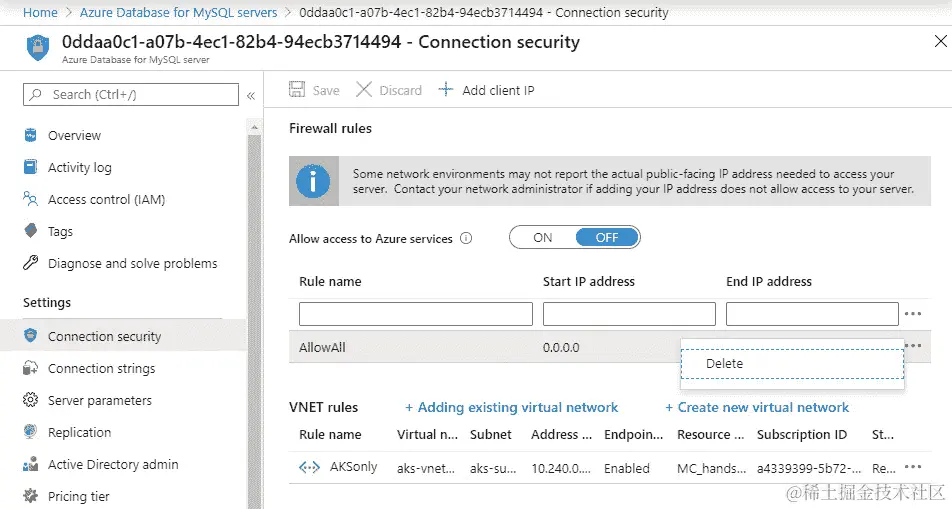952x509 pixels.
Task: Click the Subscription ID column header
Action: pyautogui.click(x=801, y=434)
